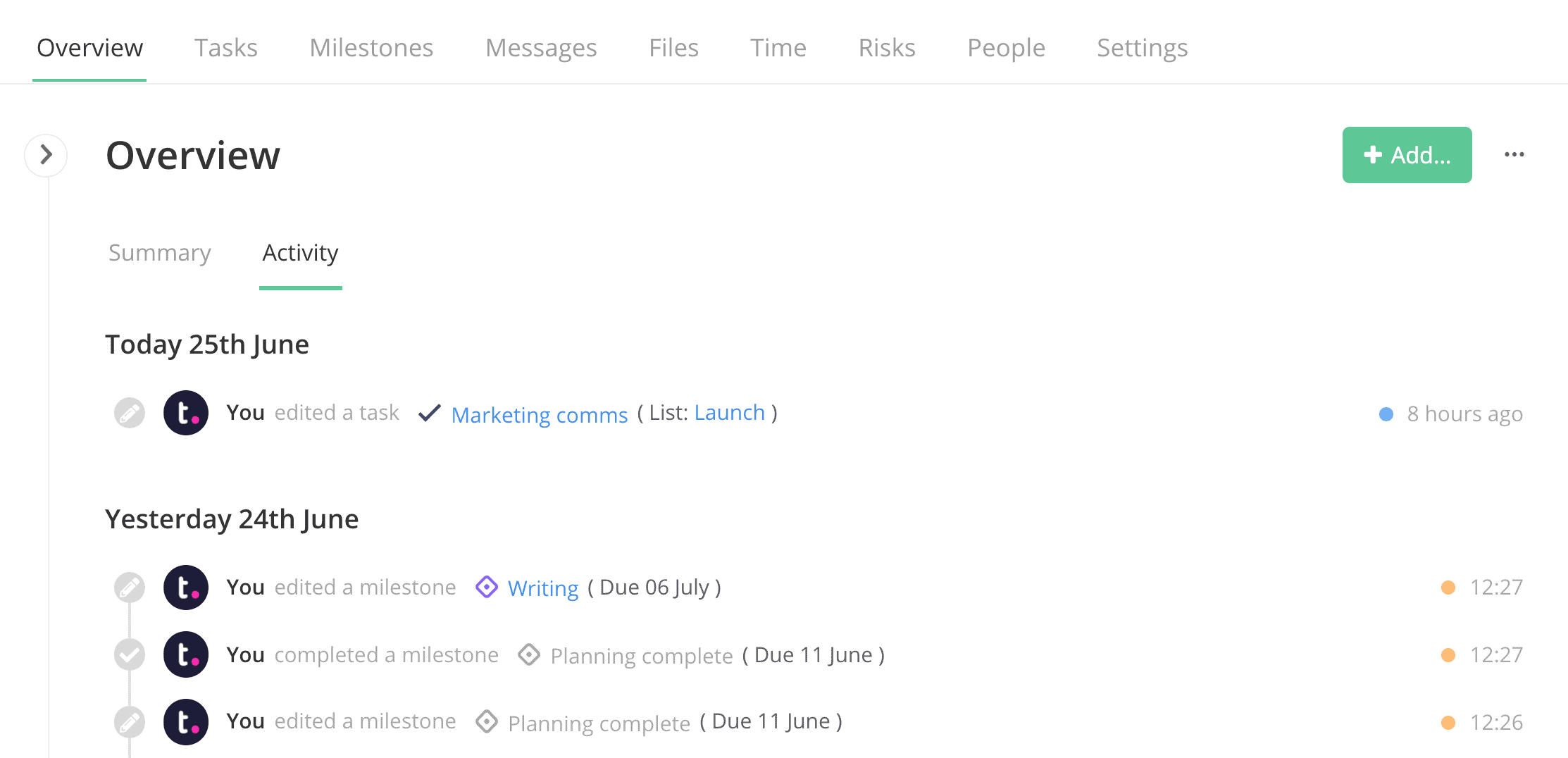Switch to the Summary sub-tab
The width and height of the screenshot is (1568, 758).
coord(160,253)
